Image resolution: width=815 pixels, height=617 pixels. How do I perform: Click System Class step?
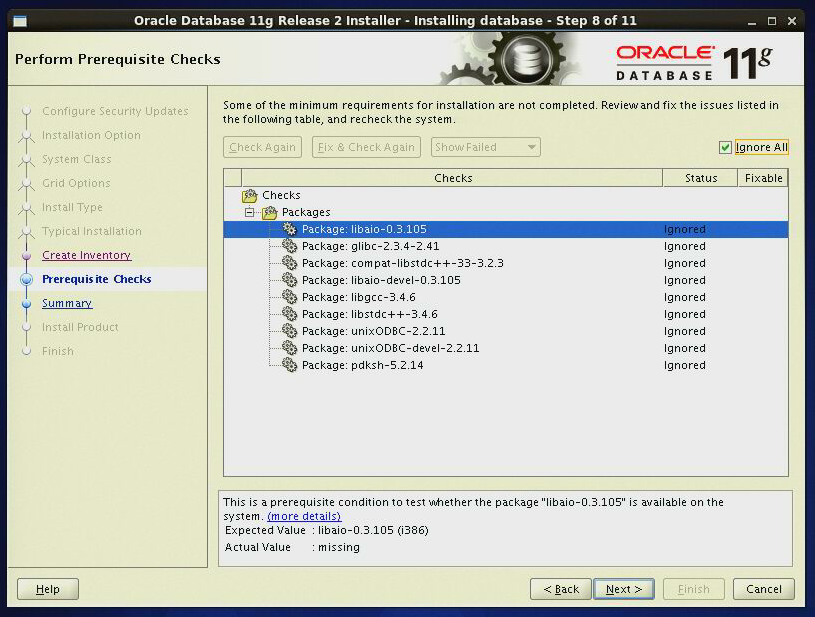(x=76, y=159)
